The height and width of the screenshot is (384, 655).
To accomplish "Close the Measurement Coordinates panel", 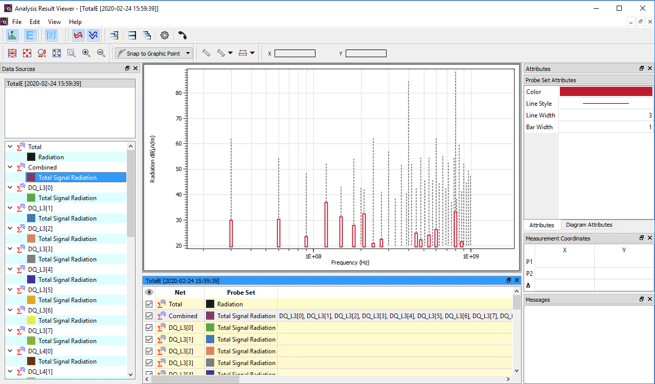I will point(650,238).
